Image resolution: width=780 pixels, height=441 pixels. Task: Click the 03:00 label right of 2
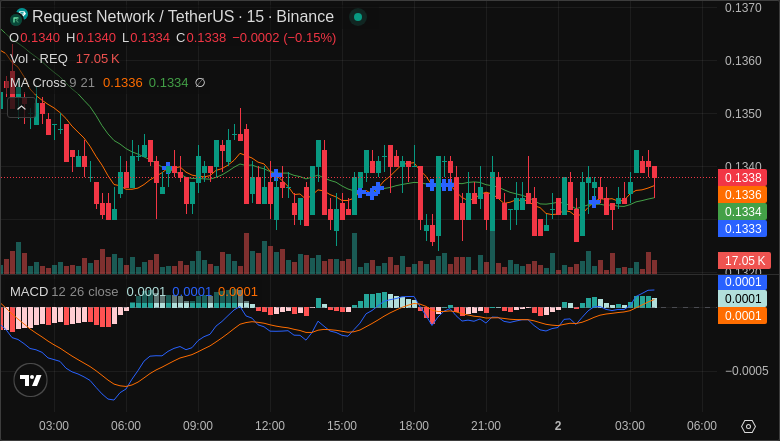click(x=630, y=426)
